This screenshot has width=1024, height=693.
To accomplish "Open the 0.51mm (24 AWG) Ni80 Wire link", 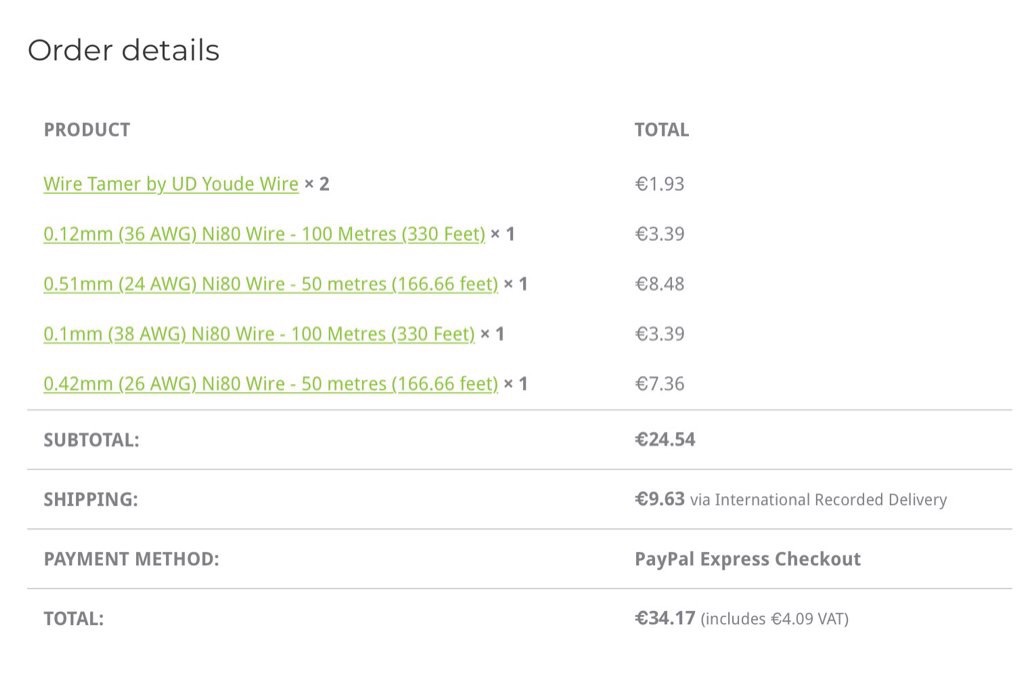I will click(x=270, y=284).
